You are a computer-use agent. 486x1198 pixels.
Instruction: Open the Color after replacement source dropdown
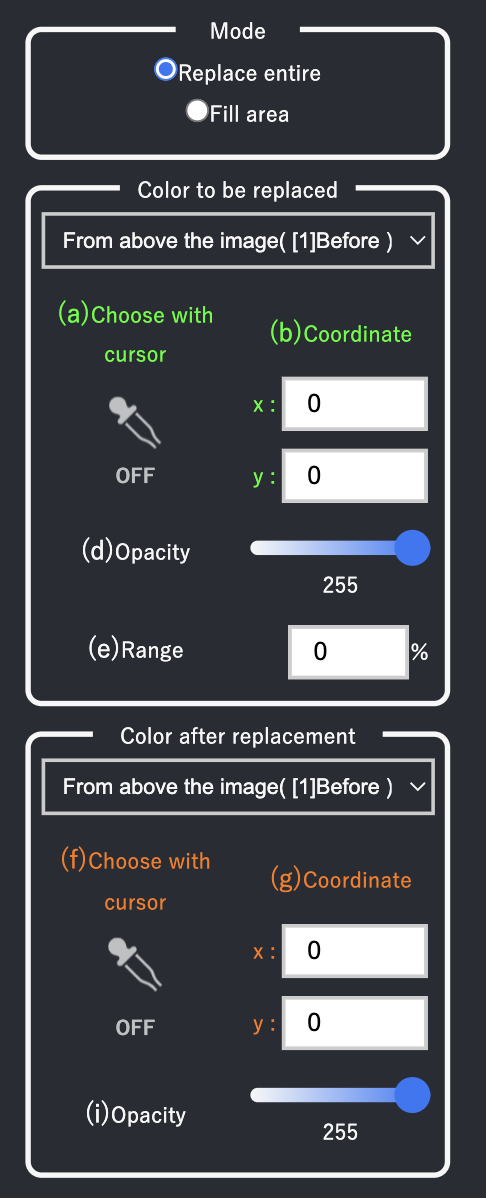(238, 787)
